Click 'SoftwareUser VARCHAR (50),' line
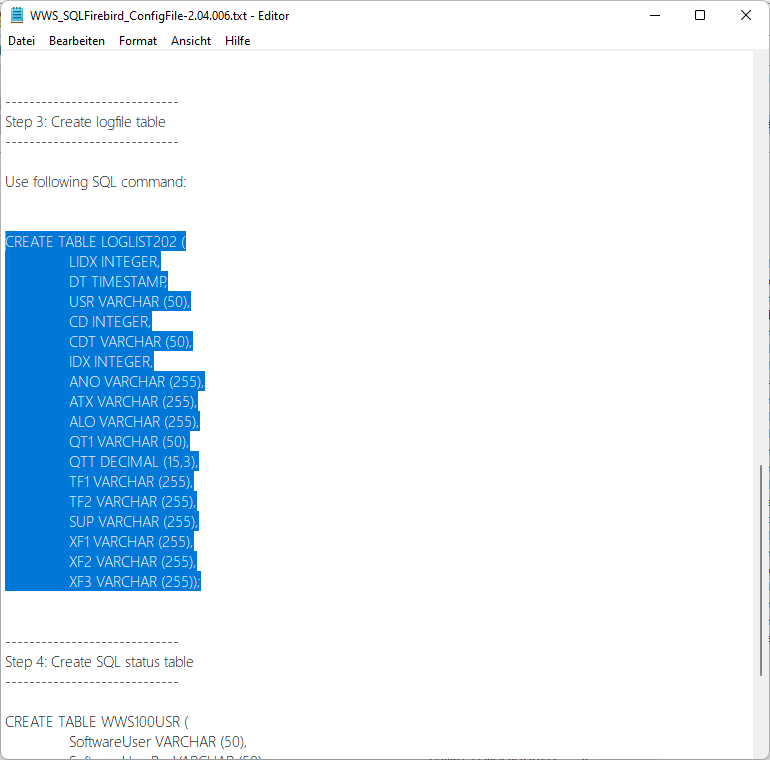Screen dimensions: 770x760 tap(158, 742)
